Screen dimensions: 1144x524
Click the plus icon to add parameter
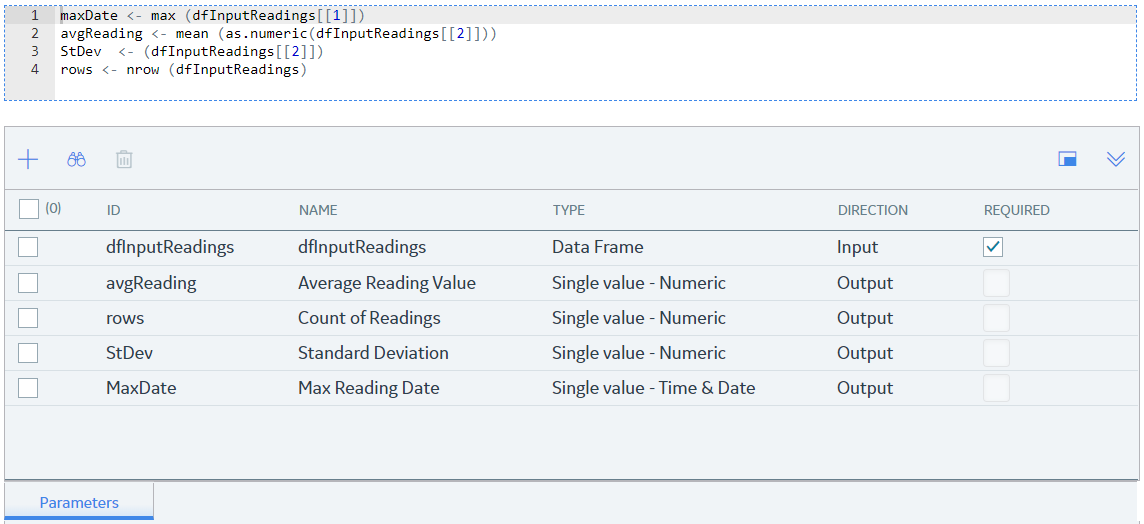(28, 160)
